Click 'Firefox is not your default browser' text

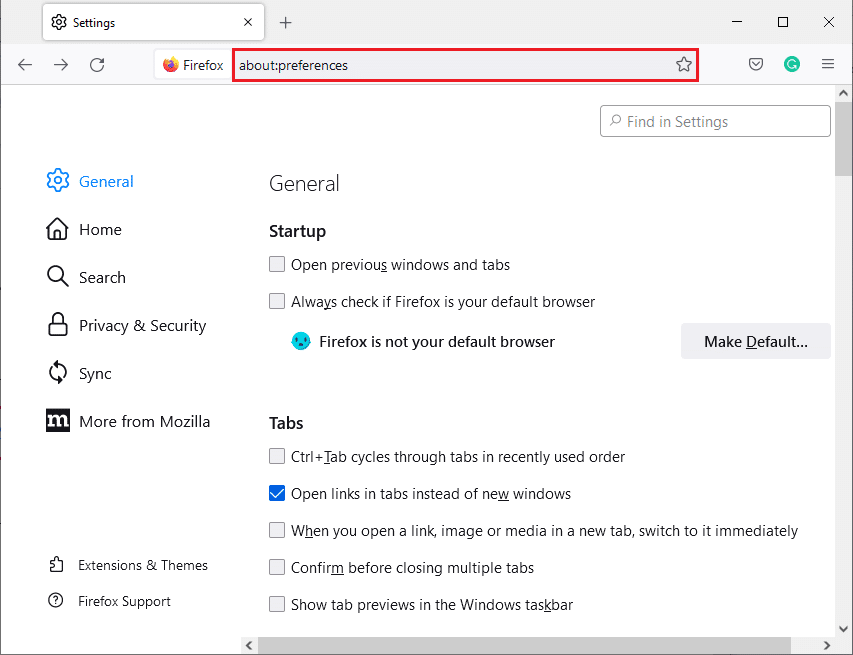coord(437,342)
